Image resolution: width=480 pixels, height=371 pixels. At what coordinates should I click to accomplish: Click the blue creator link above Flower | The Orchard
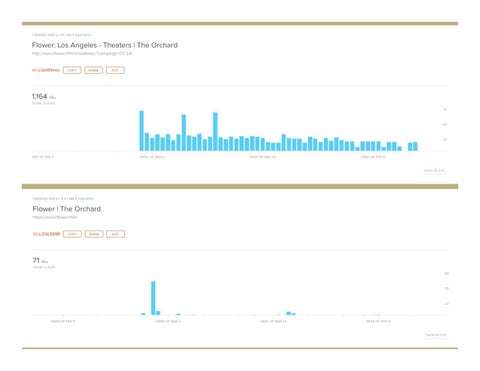point(86,199)
